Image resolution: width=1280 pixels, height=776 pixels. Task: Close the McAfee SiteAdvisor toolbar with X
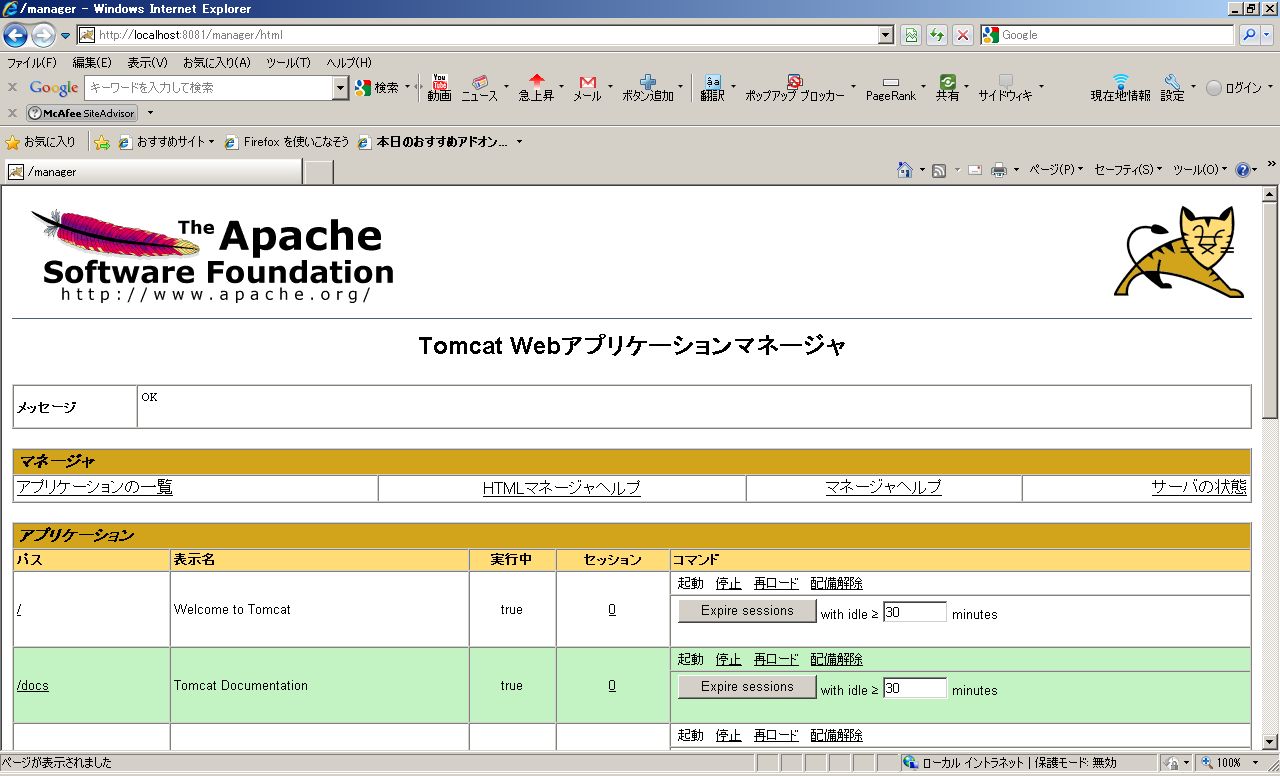coord(12,113)
